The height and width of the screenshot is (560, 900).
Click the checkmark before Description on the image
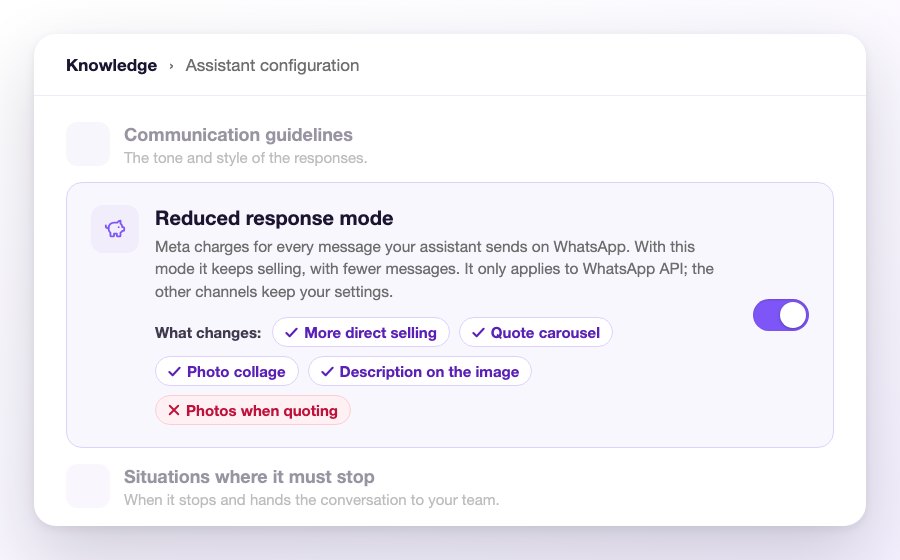pyautogui.click(x=327, y=372)
